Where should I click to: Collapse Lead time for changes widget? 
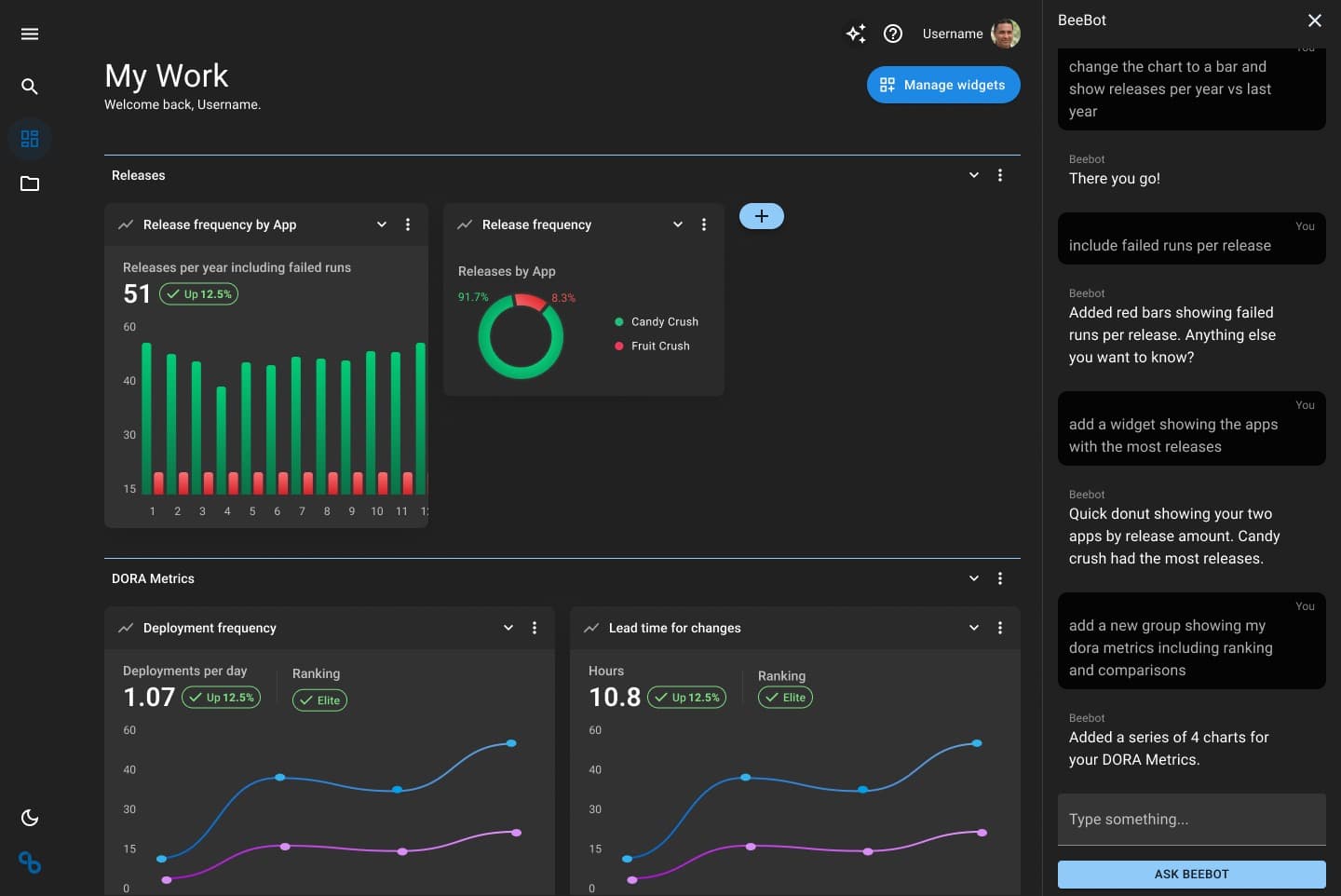(974, 628)
